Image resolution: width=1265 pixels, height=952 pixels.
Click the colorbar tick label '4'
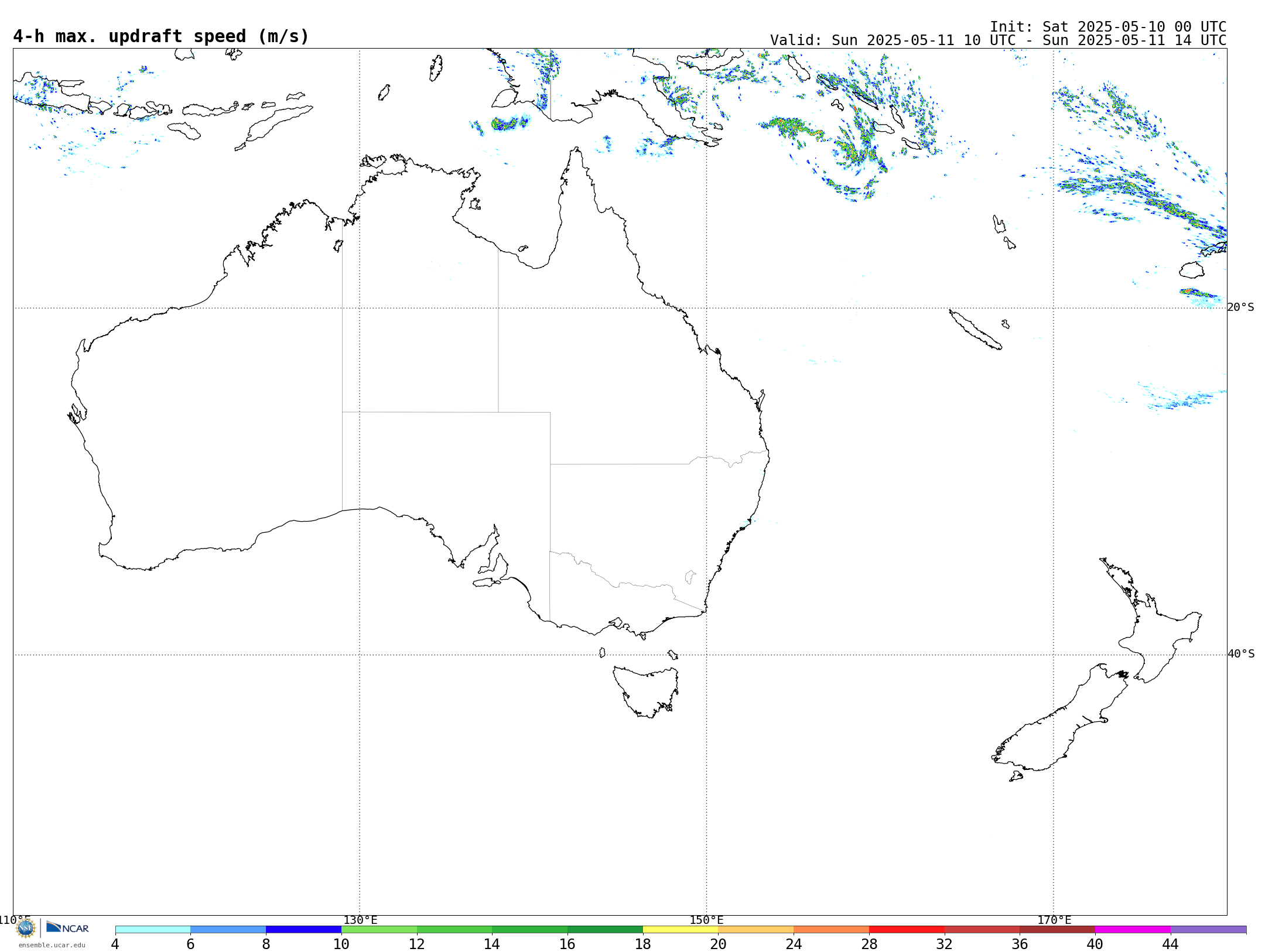point(115,944)
